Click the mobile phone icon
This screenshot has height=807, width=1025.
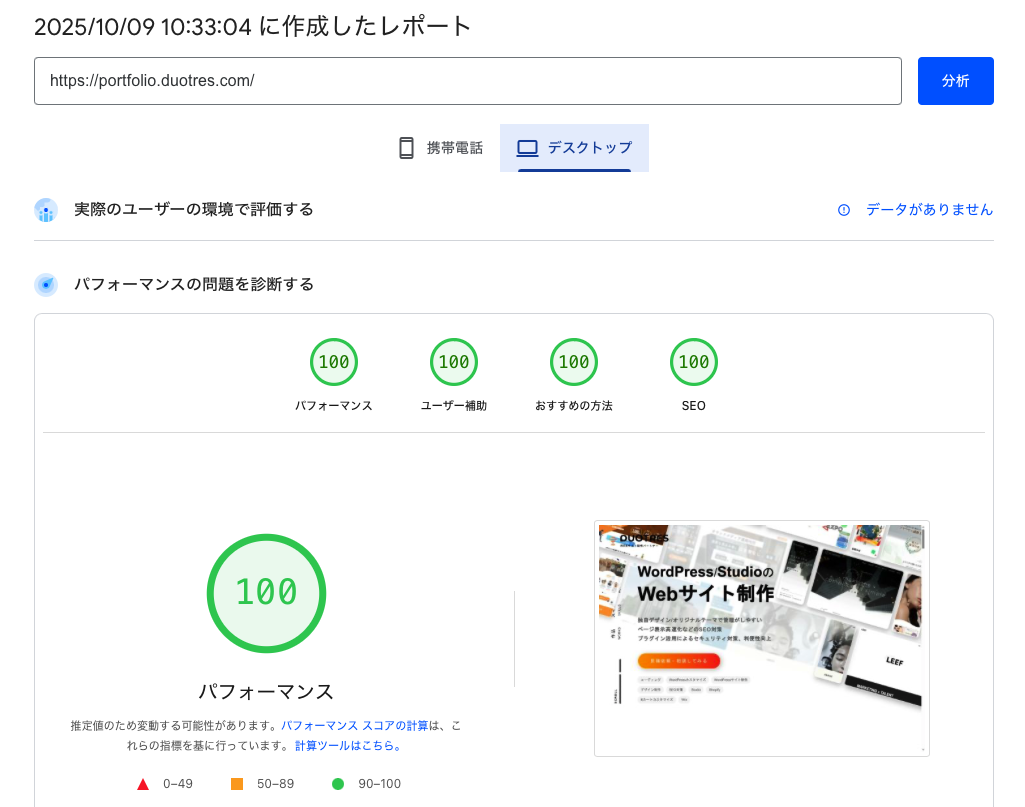coord(406,148)
